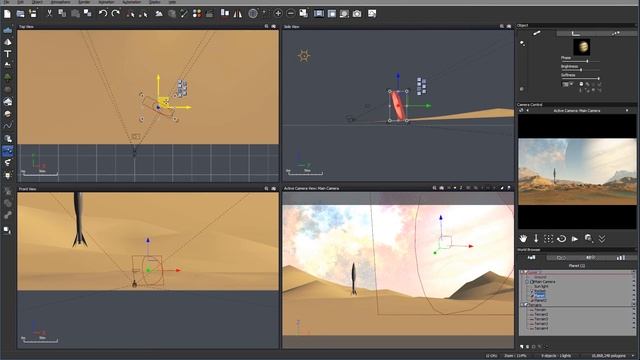
Task: Toggle visibility dot for Sun light row
Action: coord(633,286)
